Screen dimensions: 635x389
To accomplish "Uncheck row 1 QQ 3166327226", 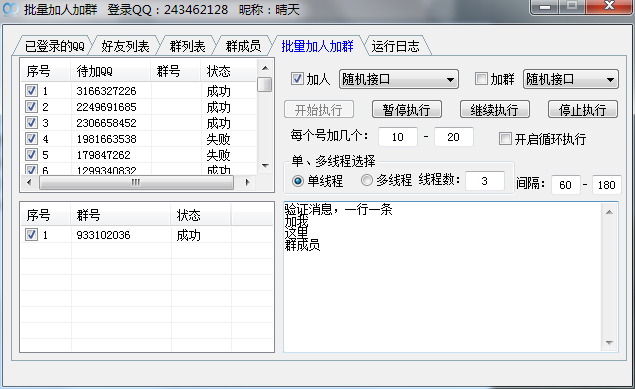I will (32, 90).
